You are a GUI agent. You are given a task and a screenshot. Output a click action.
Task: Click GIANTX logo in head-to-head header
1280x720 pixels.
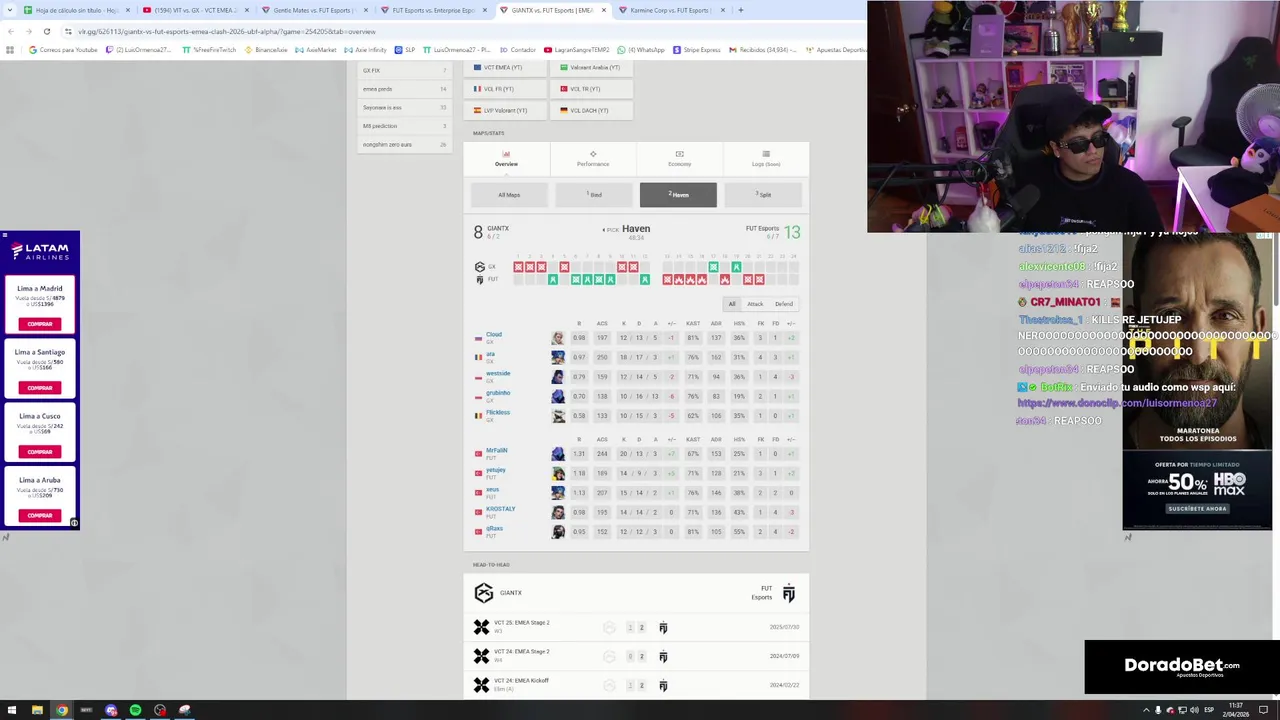coord(484,593)
